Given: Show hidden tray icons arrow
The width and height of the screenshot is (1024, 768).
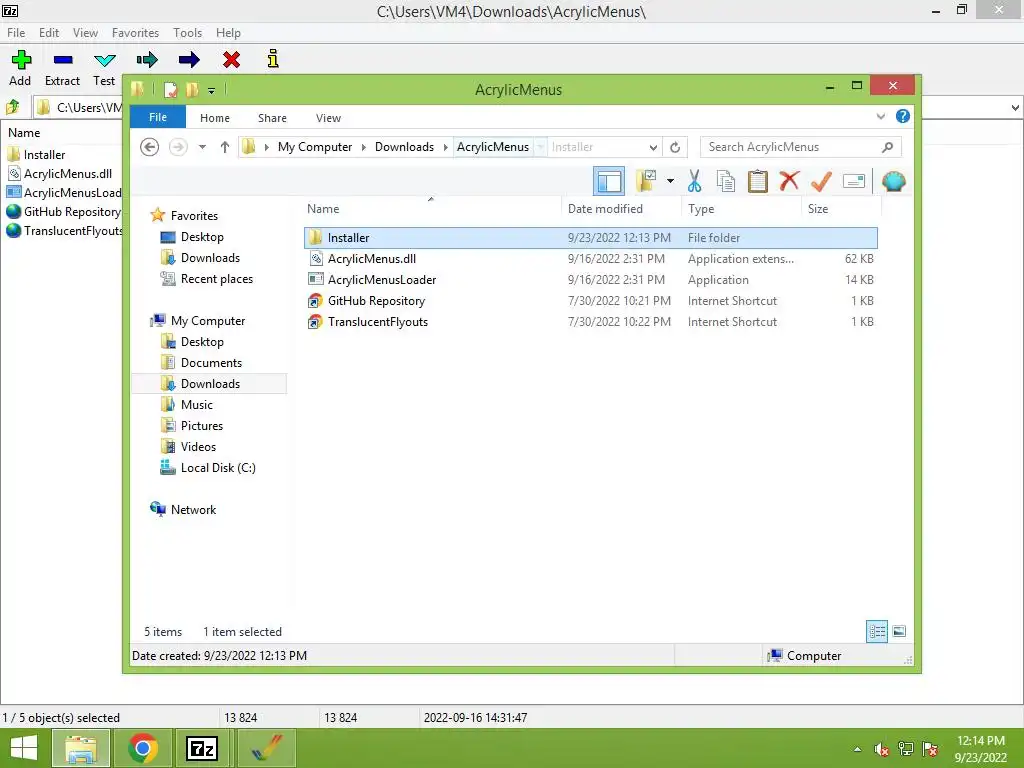Looking at the screenshot, I should (857, 749).
